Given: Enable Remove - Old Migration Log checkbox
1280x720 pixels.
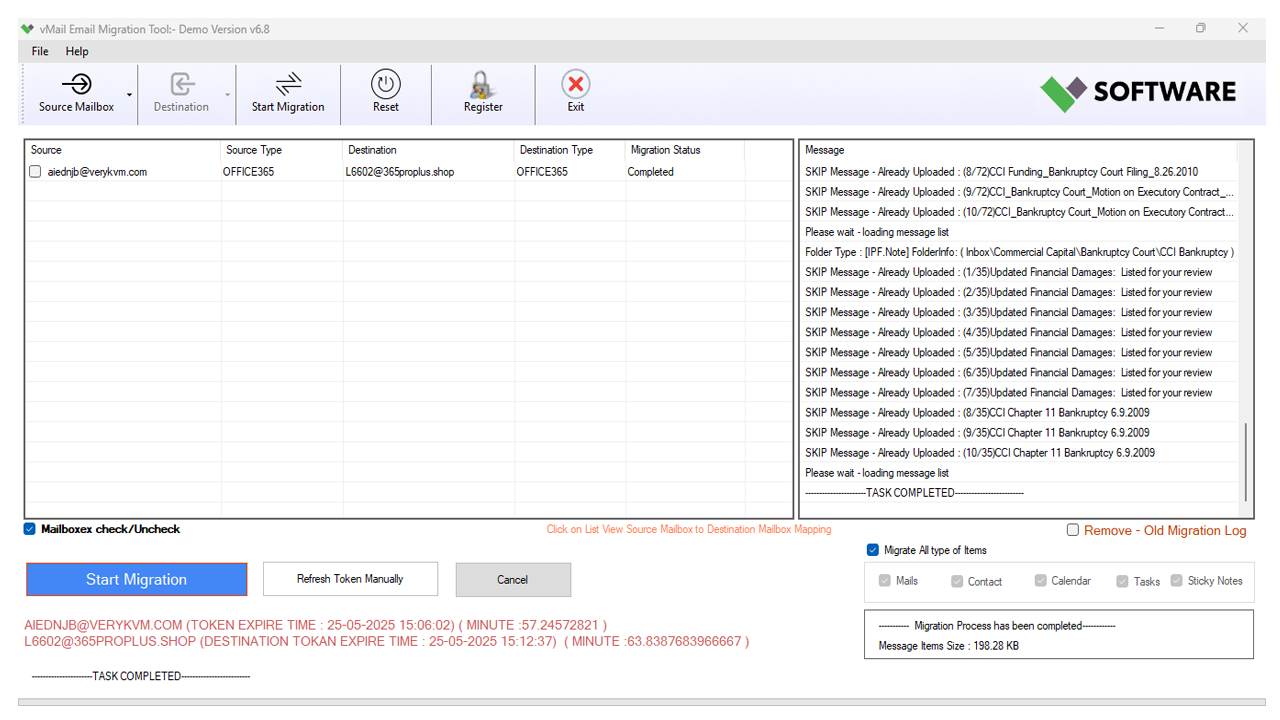Looking at the screenshot, I should 1073,530.
